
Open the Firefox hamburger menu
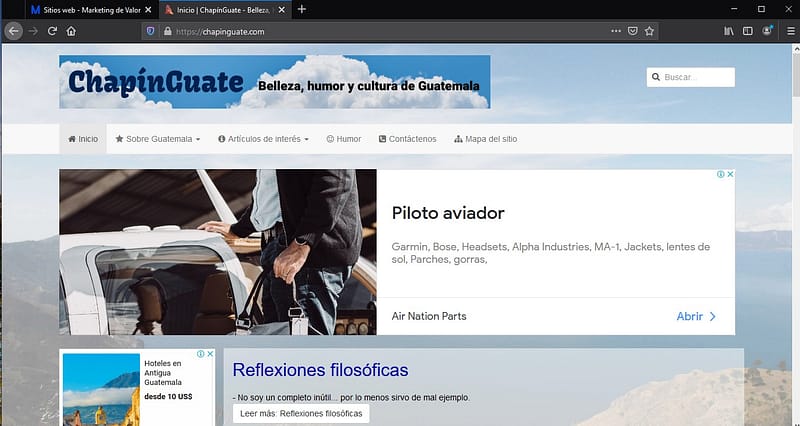tap(786, 31)
